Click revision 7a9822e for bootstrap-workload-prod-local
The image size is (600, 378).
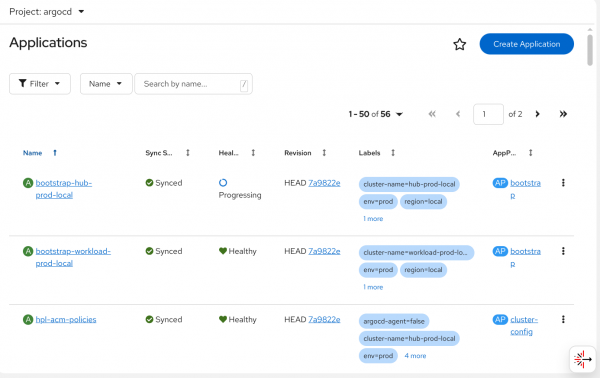tap(324, 251)
